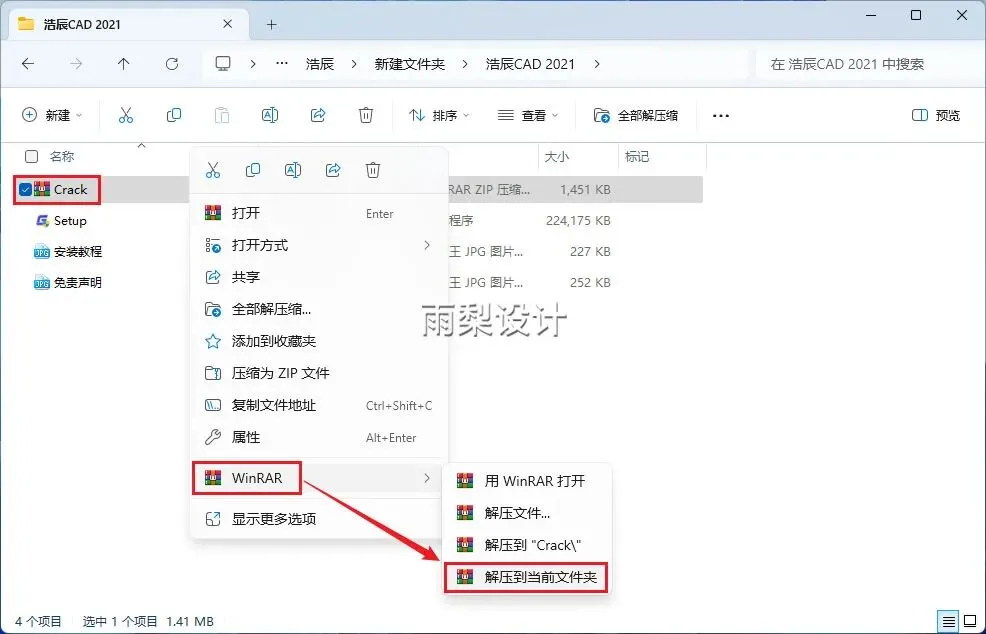Expand chevron after the monitor icon

253,64
